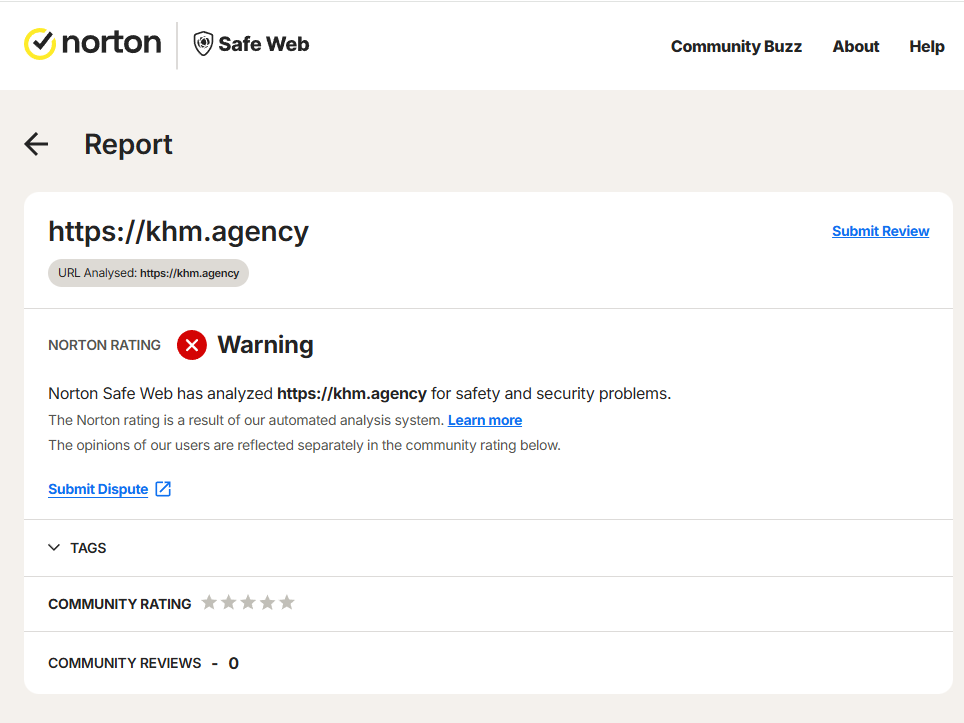Screen dimensions: 964x723
Task: Click the NORTON RATING label
Action: [x=105, y=346]
